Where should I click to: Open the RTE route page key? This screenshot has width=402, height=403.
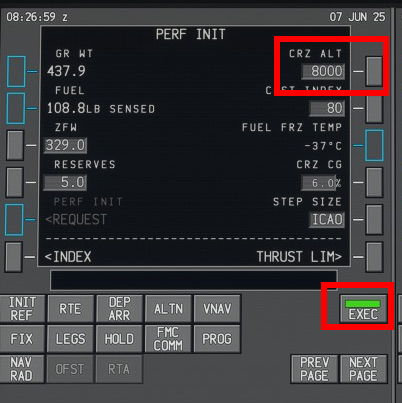(x=70, y=308)
